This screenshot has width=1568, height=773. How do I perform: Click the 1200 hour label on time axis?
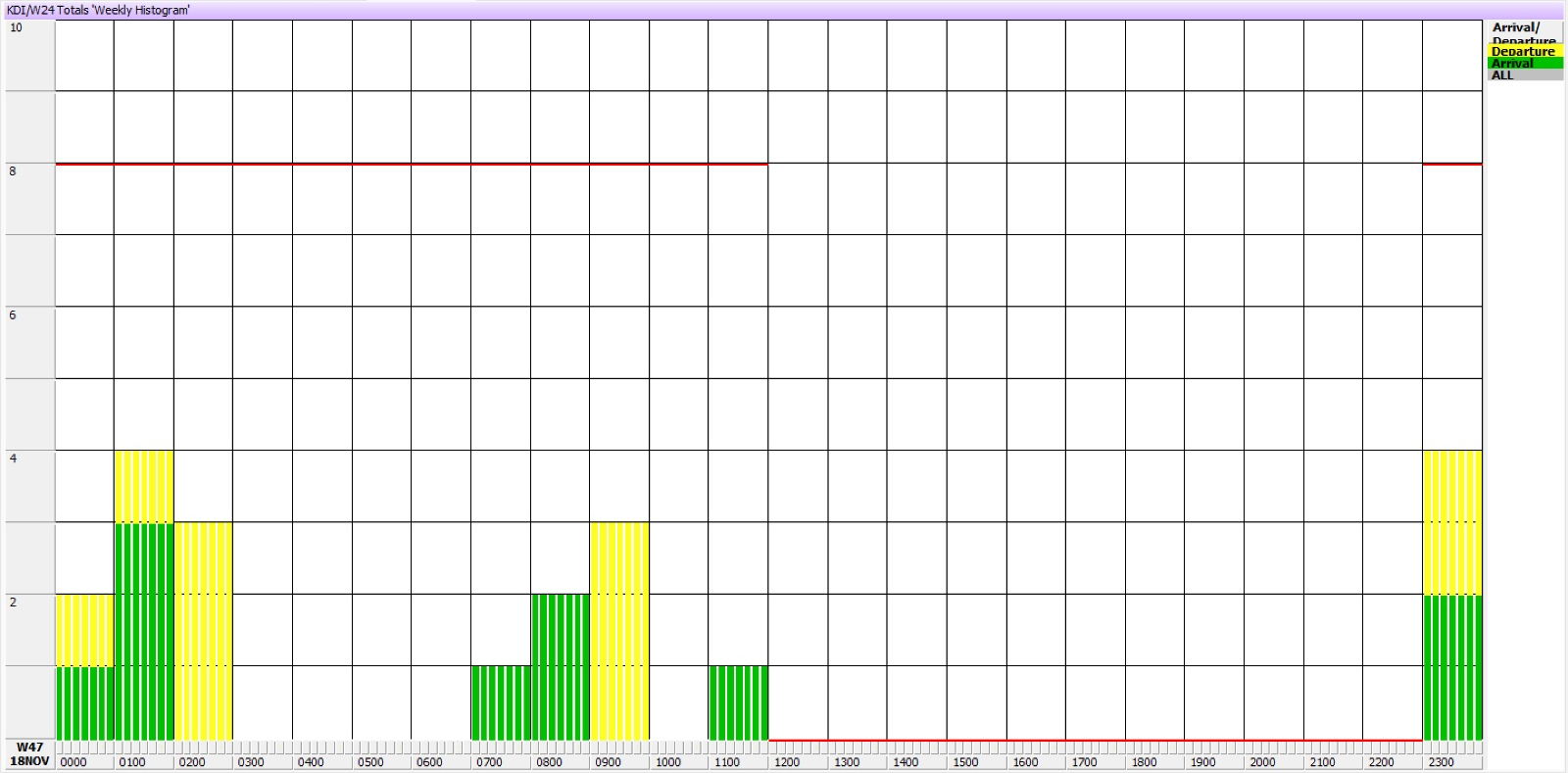[787, 762]
